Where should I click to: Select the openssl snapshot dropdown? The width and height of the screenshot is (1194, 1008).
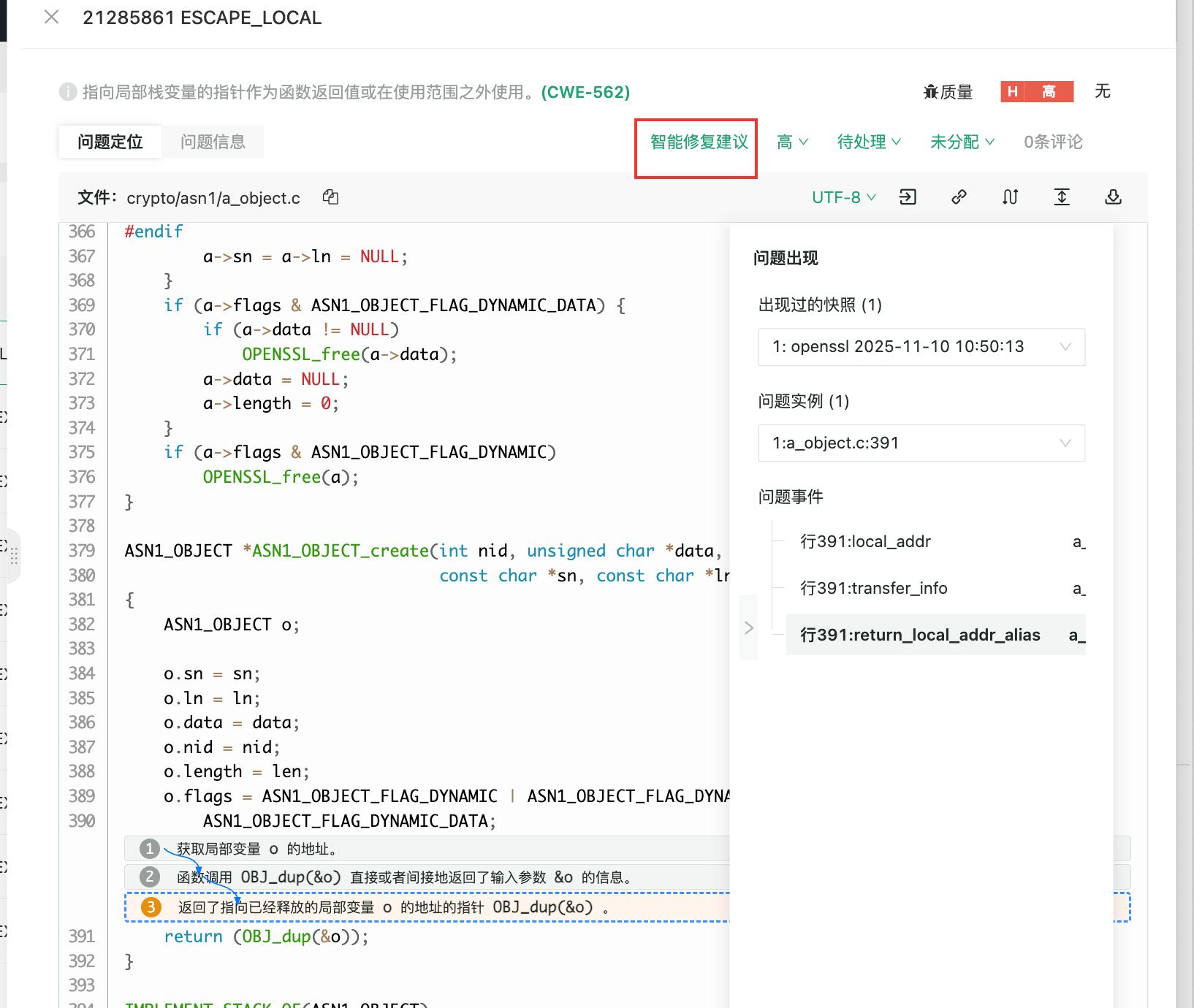(x=921, y=347)
